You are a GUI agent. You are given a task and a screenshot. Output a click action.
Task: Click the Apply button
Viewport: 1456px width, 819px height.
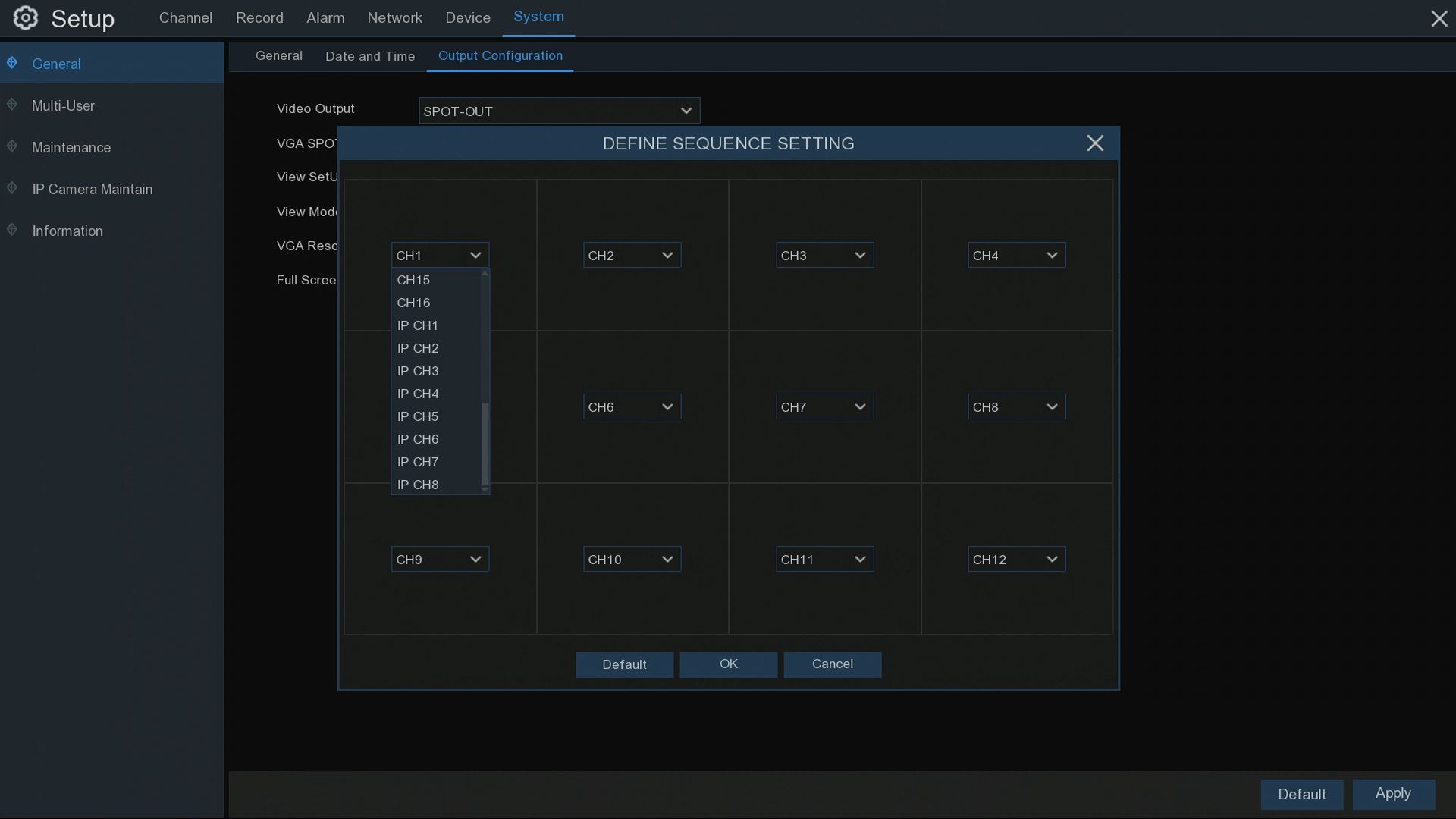[x=1393, y=794]
